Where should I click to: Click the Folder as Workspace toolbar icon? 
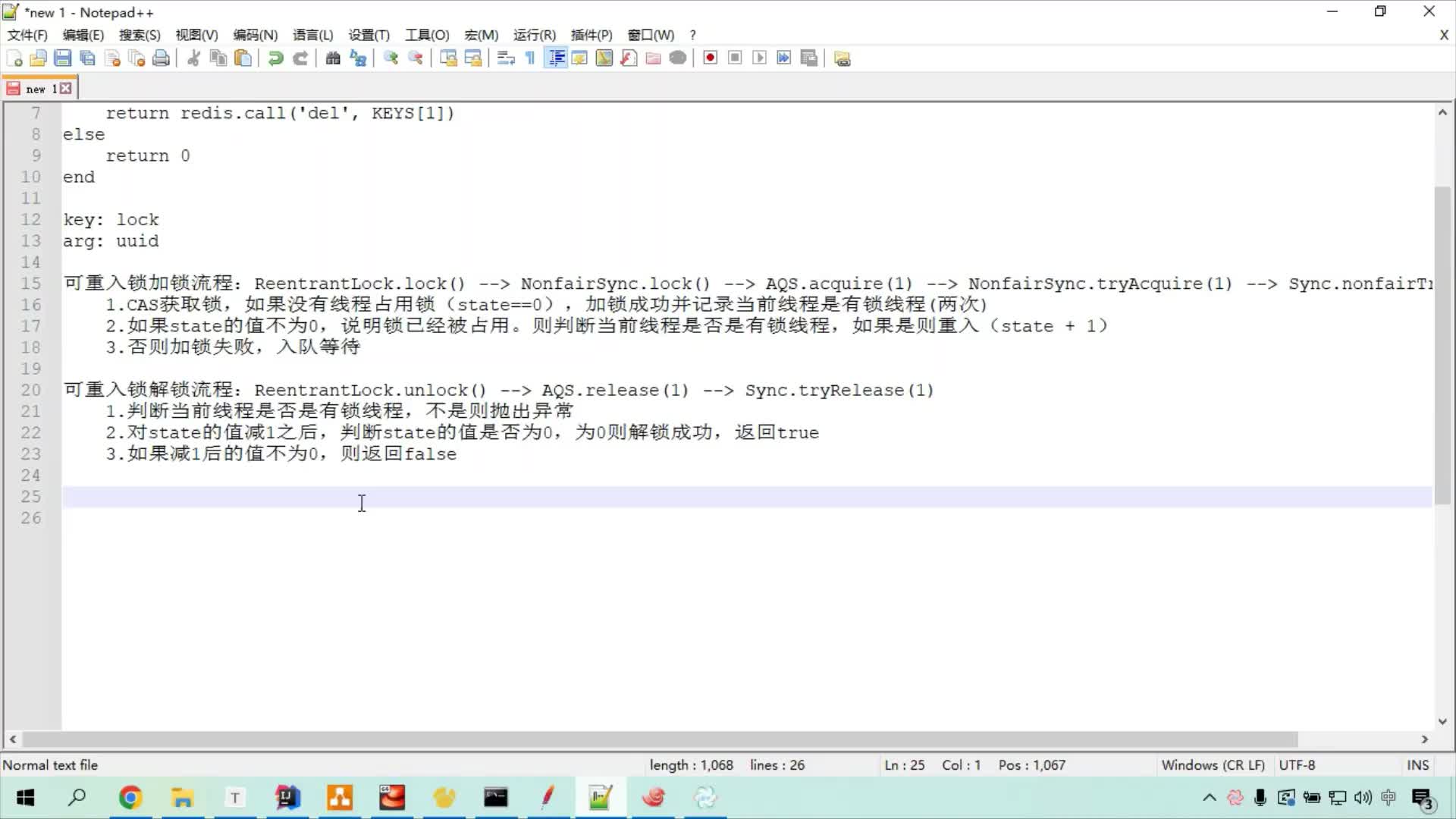653,58
